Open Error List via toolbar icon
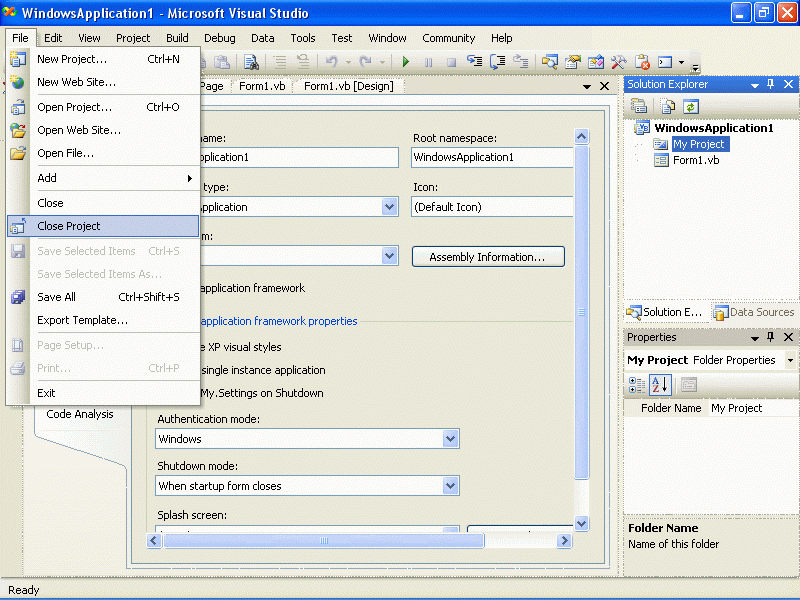Image resolution: width=800 pixels, height=600 pixels. point(642,62)
